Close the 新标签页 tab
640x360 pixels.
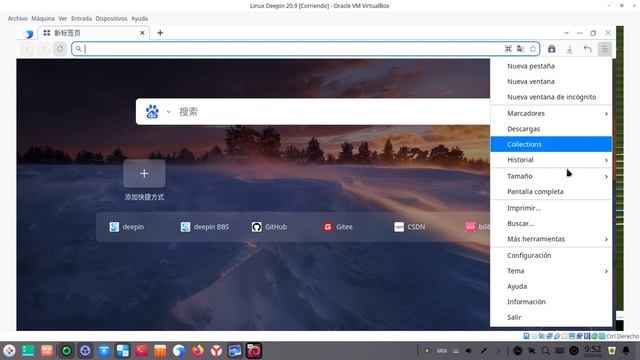[x=142, y=33]
